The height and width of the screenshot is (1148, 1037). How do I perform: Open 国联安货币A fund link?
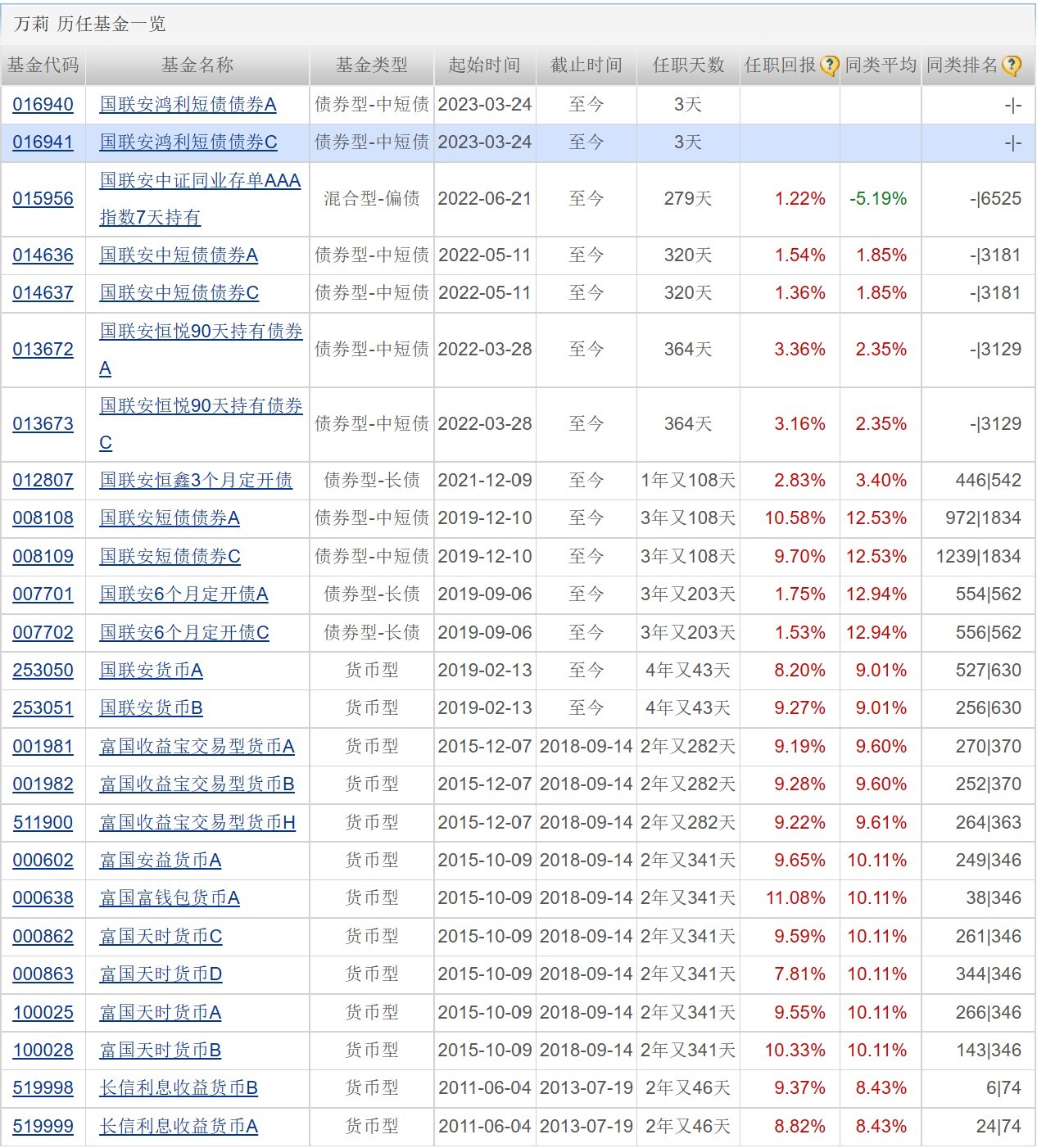[151, 671]
